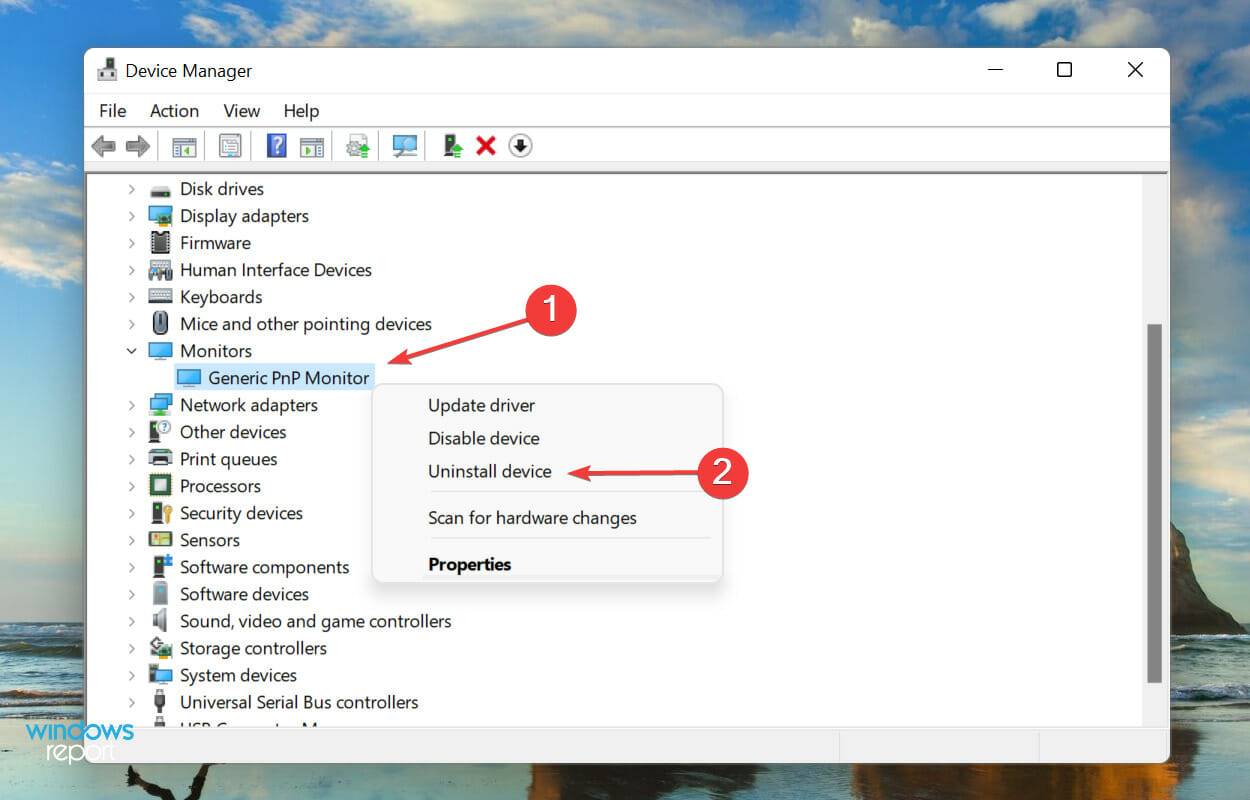Open Help documentation via the question mark icon
This screenshot has height=800, width=1250.
[275, 145]
